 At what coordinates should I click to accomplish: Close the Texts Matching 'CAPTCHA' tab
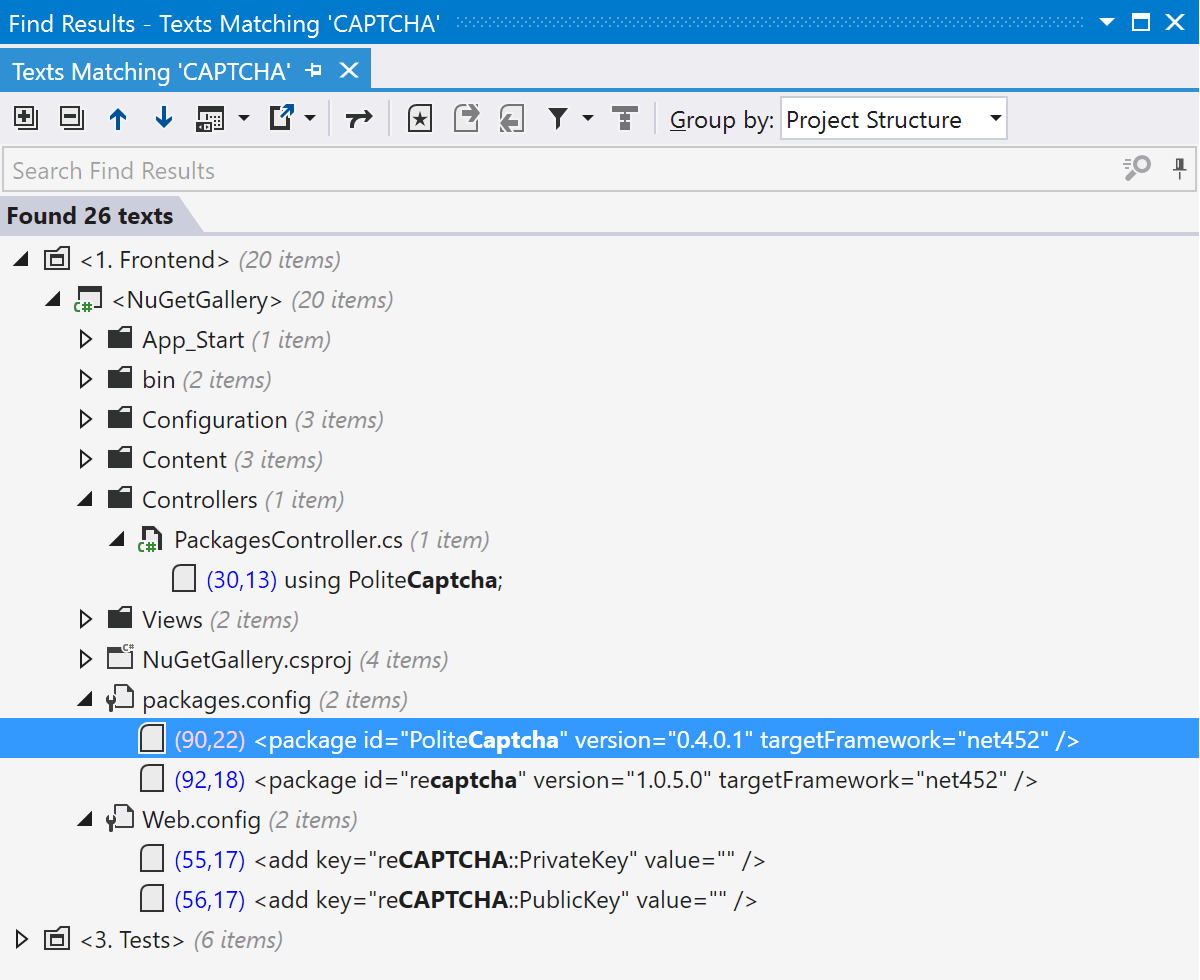pyautogui.click(x=349, y=70)
